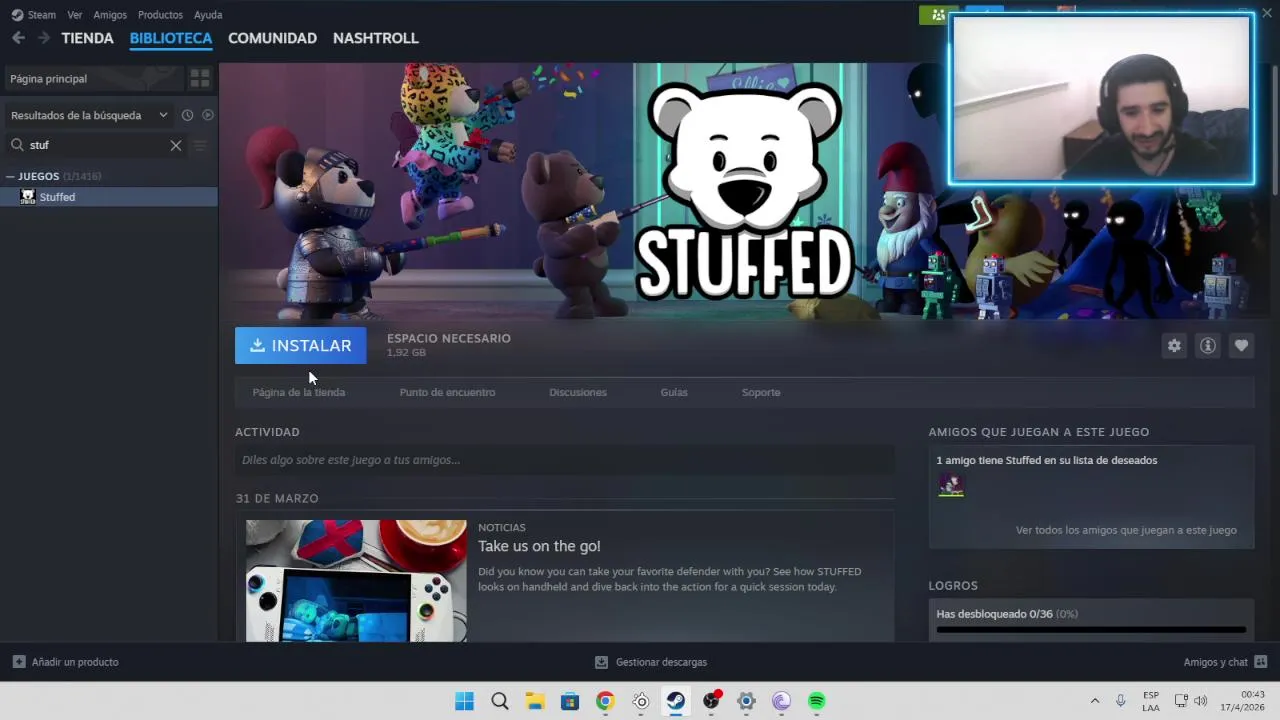Click the plus icon for Añadir un producto

click(x=19, y=662)
